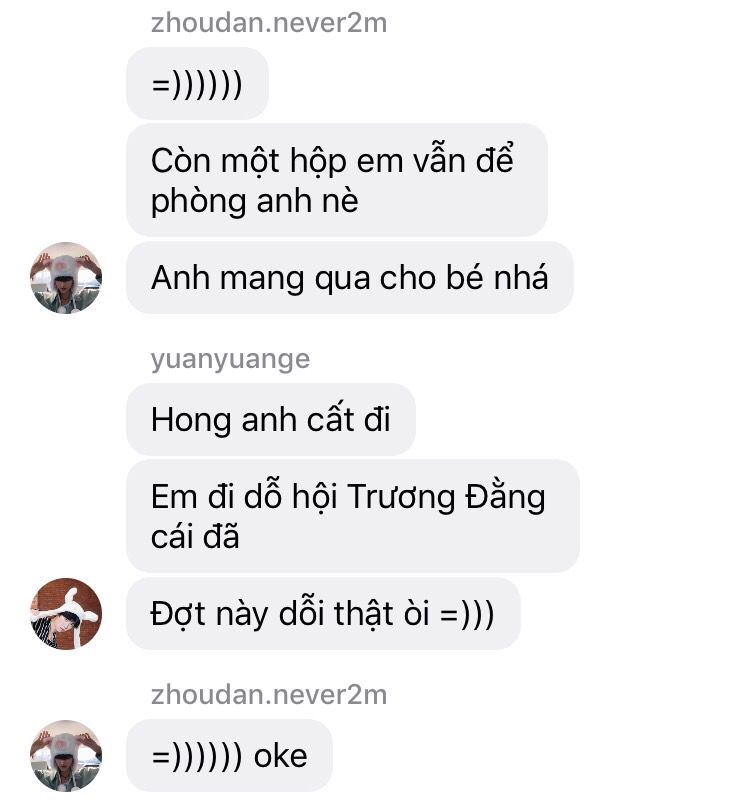The height and width of the screenshot is (800, 750).
Task: Select the bottom "=)))))) oke" message bubble
Action: (229, 756)
